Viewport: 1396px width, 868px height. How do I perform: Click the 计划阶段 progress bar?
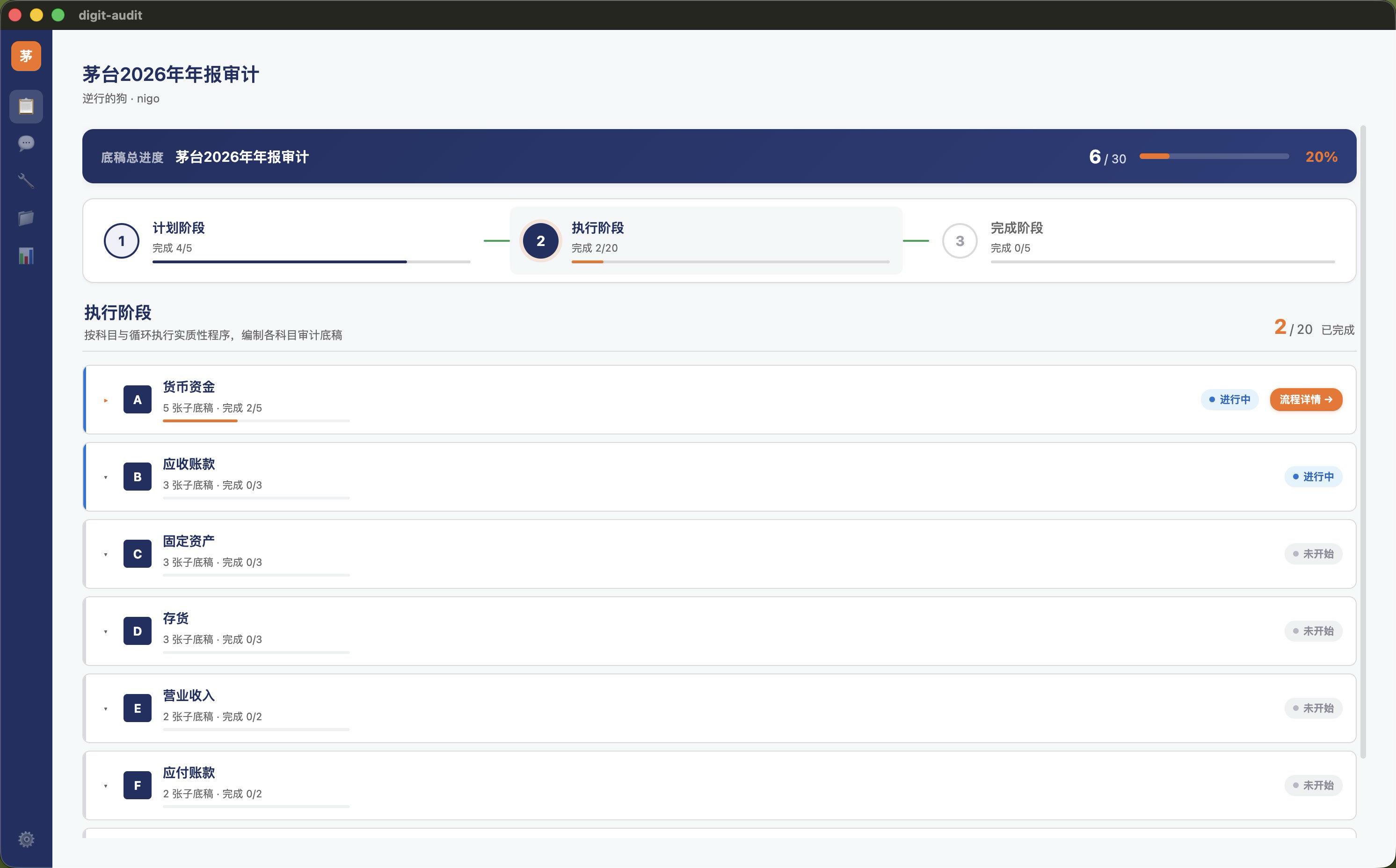coord(311,262)
